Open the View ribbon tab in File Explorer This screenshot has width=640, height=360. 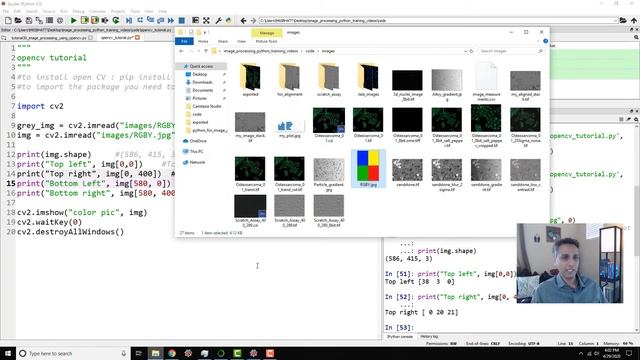click(x=242, y=41)
